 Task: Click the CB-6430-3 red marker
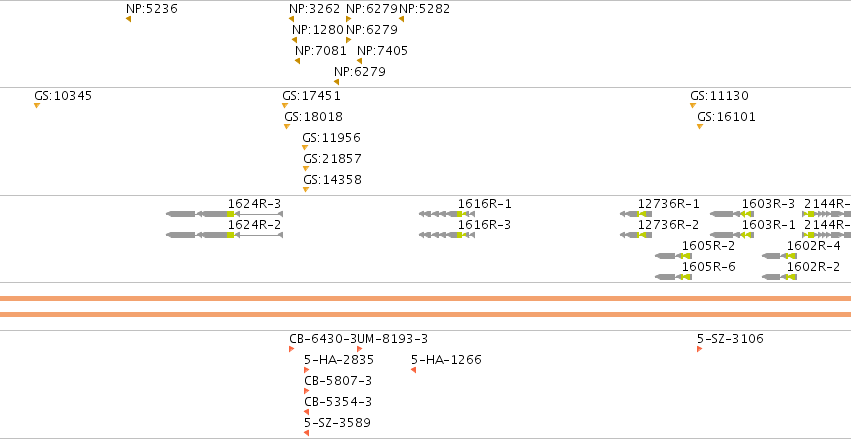point(291,349)
